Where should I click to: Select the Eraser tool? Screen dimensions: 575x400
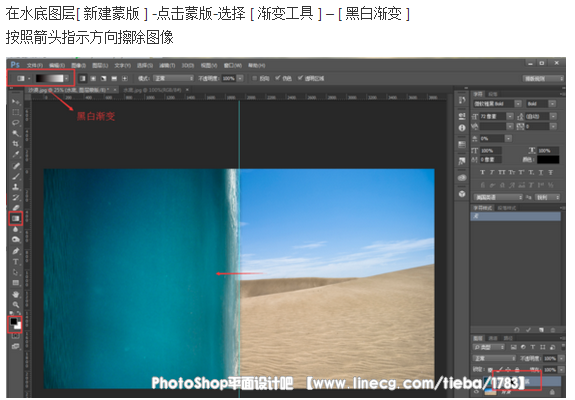pos(15,208)
